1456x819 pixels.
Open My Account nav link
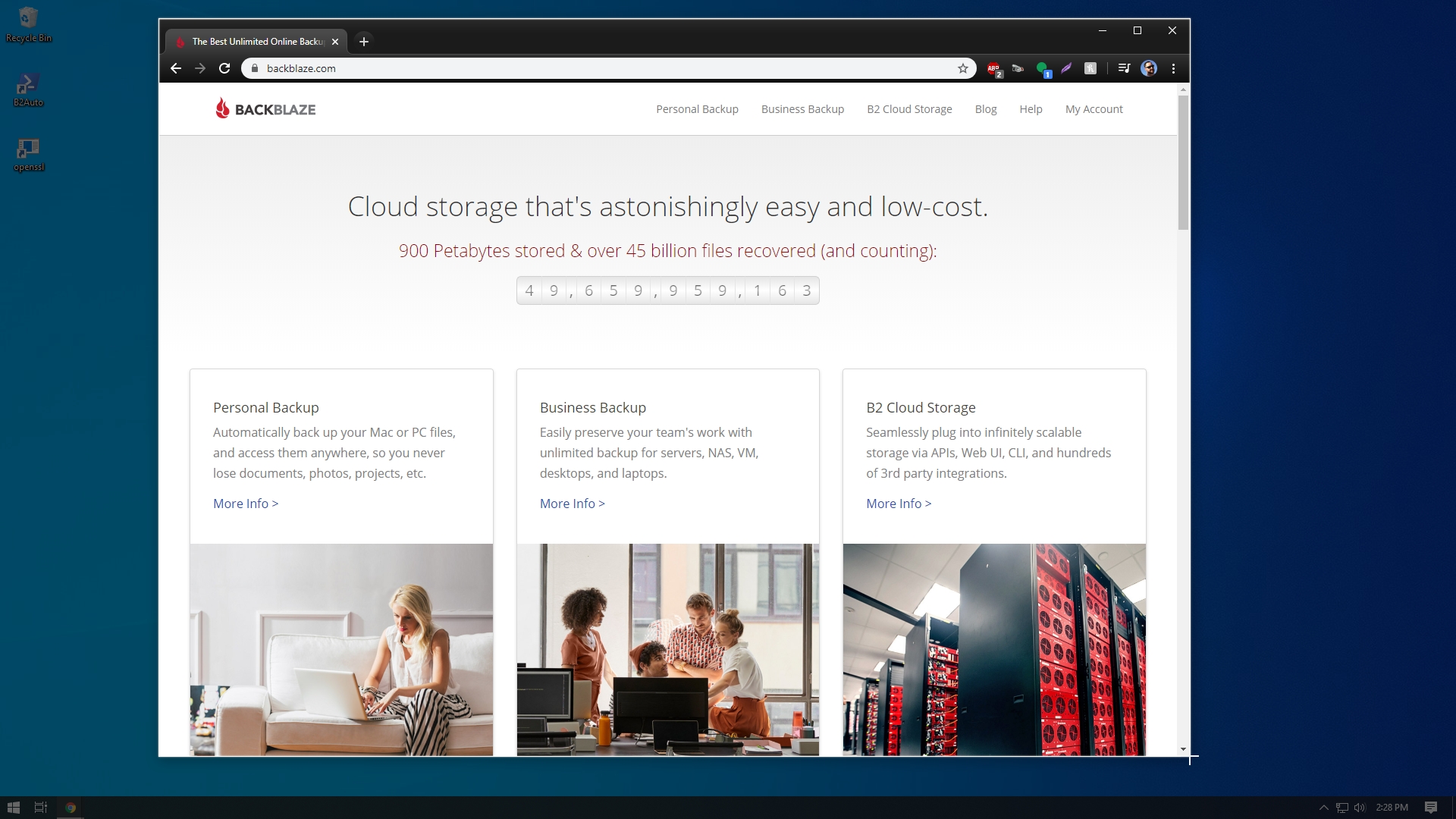(1094, 109)
